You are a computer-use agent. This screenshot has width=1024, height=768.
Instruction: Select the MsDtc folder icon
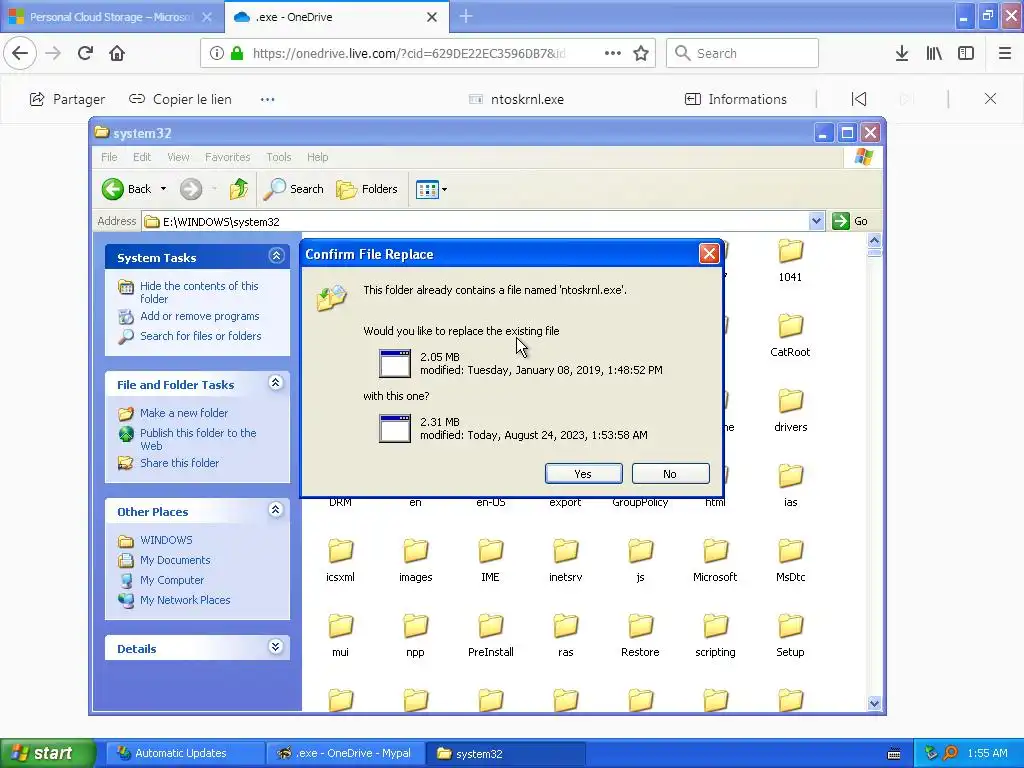point(790,551)
